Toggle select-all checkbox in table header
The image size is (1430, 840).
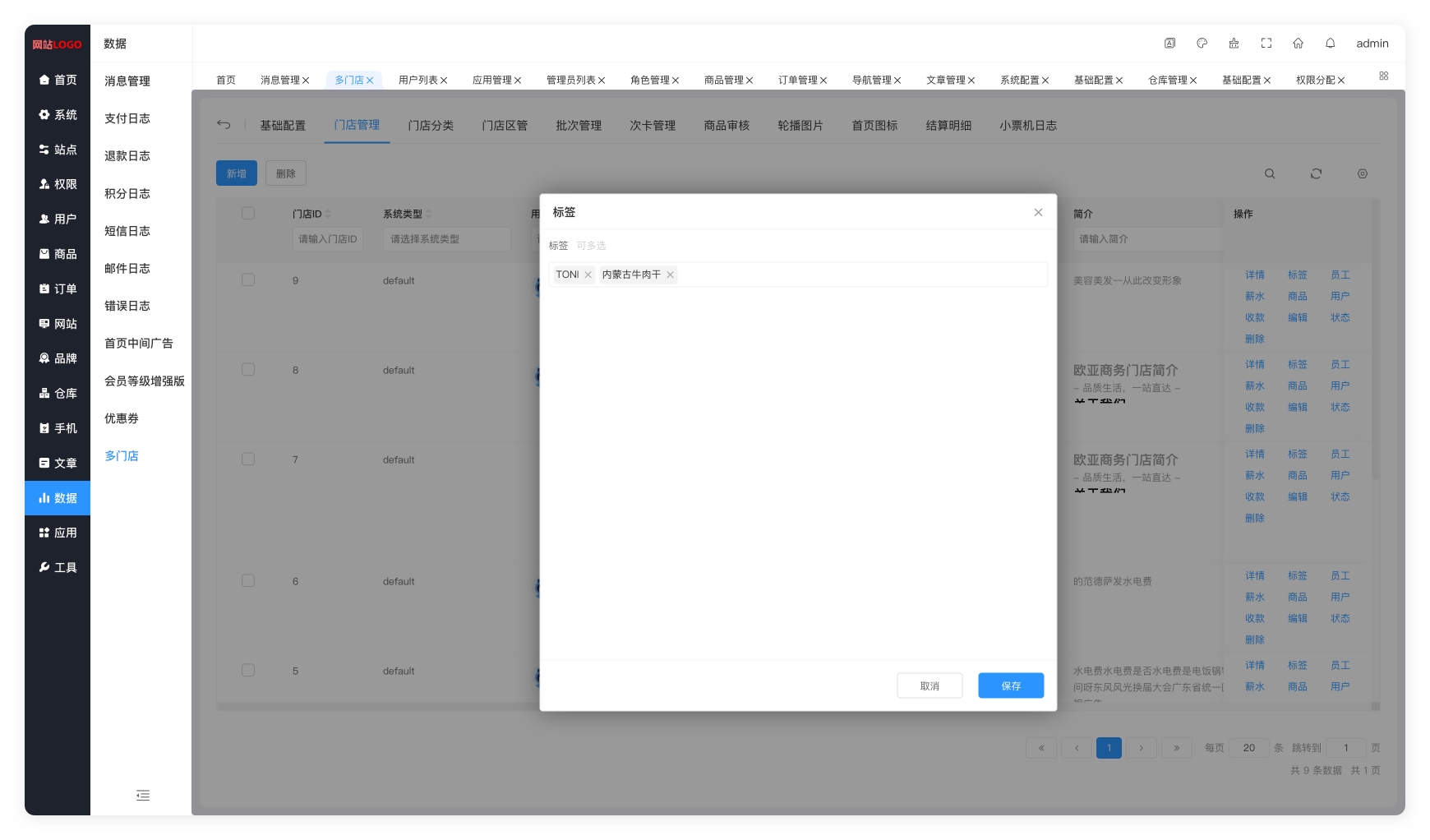click(x=248, y=214)
